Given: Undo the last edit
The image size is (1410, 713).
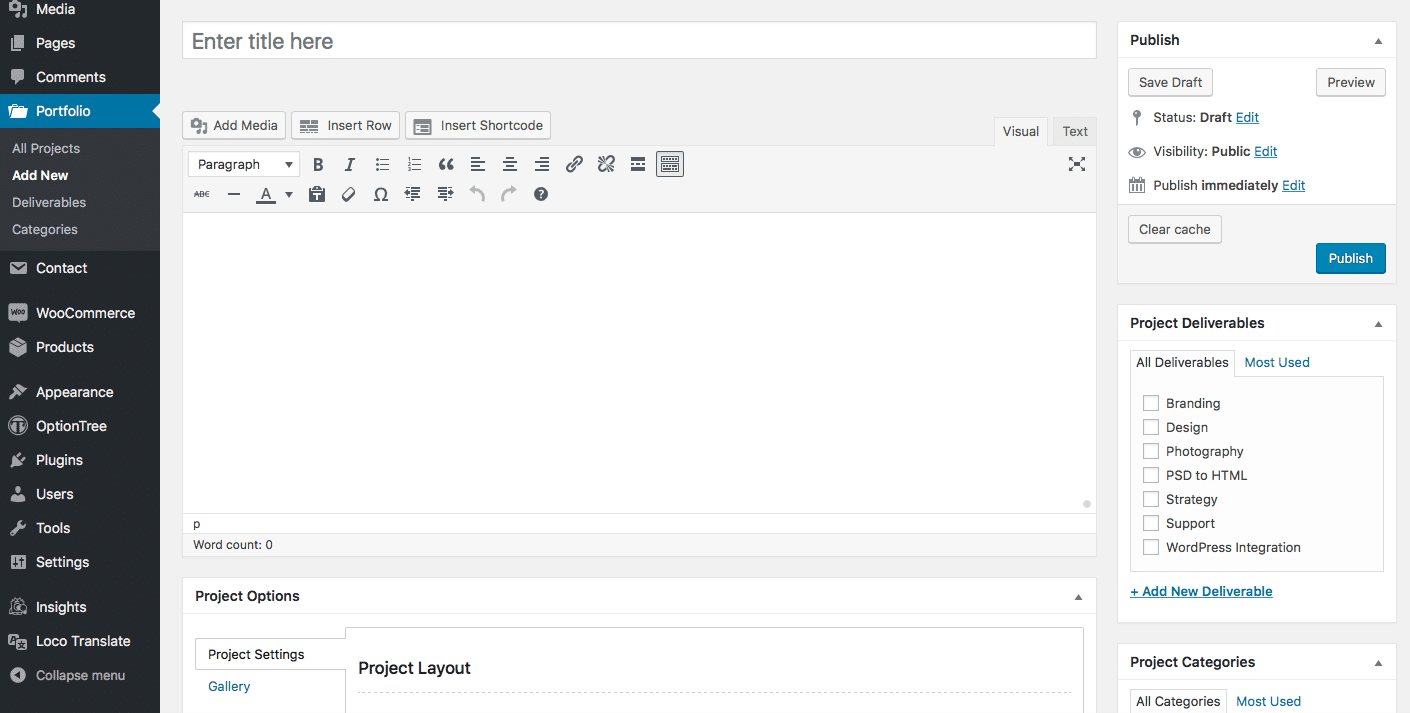Looking at the screenshot, I should [477, 194].
